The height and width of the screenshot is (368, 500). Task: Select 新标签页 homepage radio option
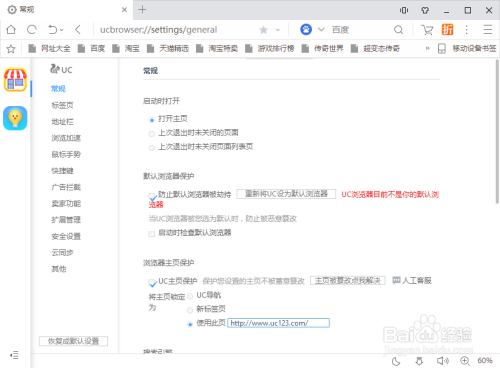coord(190,310)
